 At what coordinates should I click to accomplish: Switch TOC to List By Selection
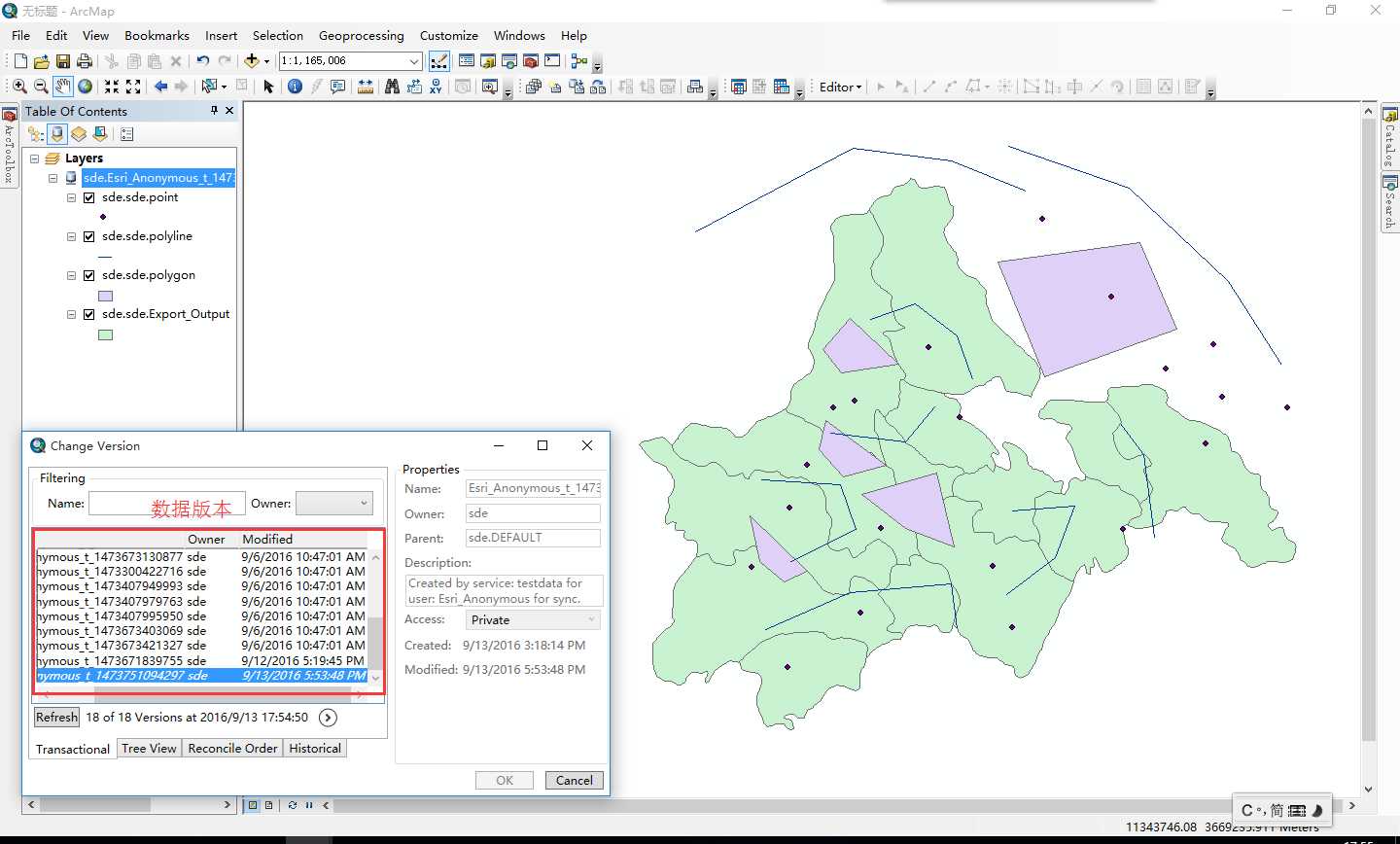(x=100, y=134)
